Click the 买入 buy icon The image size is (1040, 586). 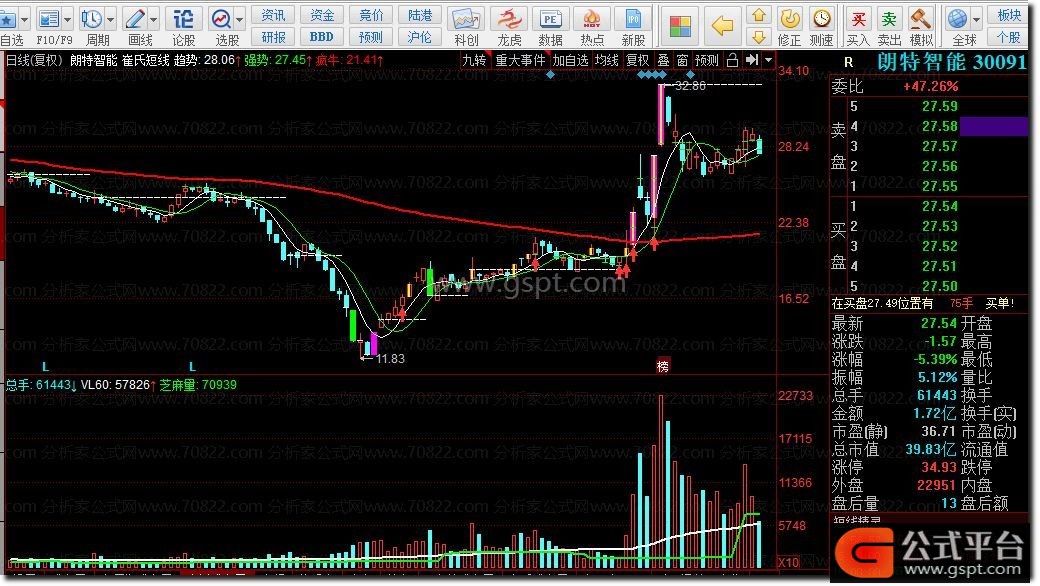point(858,19)
